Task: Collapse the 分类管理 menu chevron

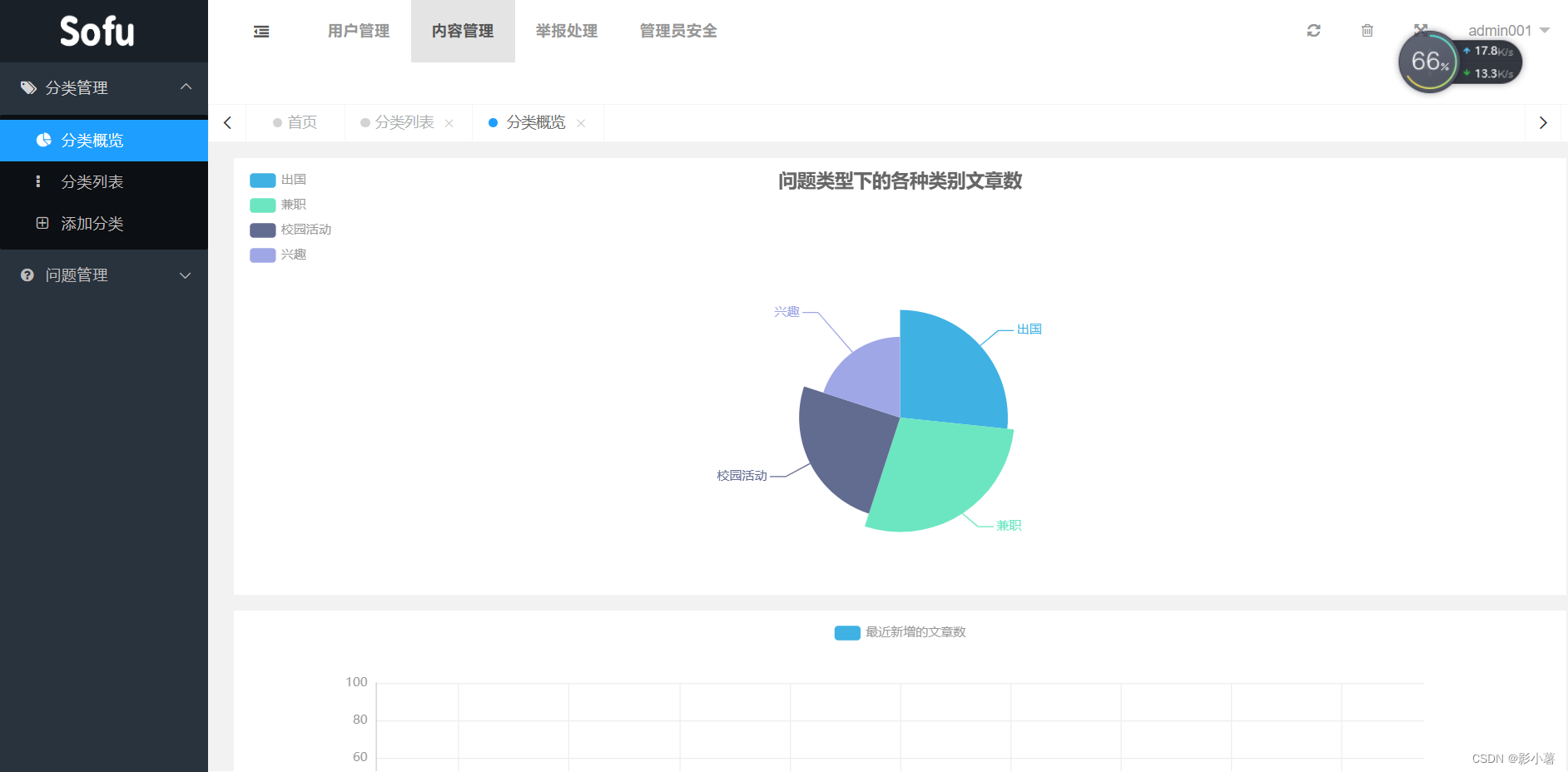Action: (x=186, y=87)
